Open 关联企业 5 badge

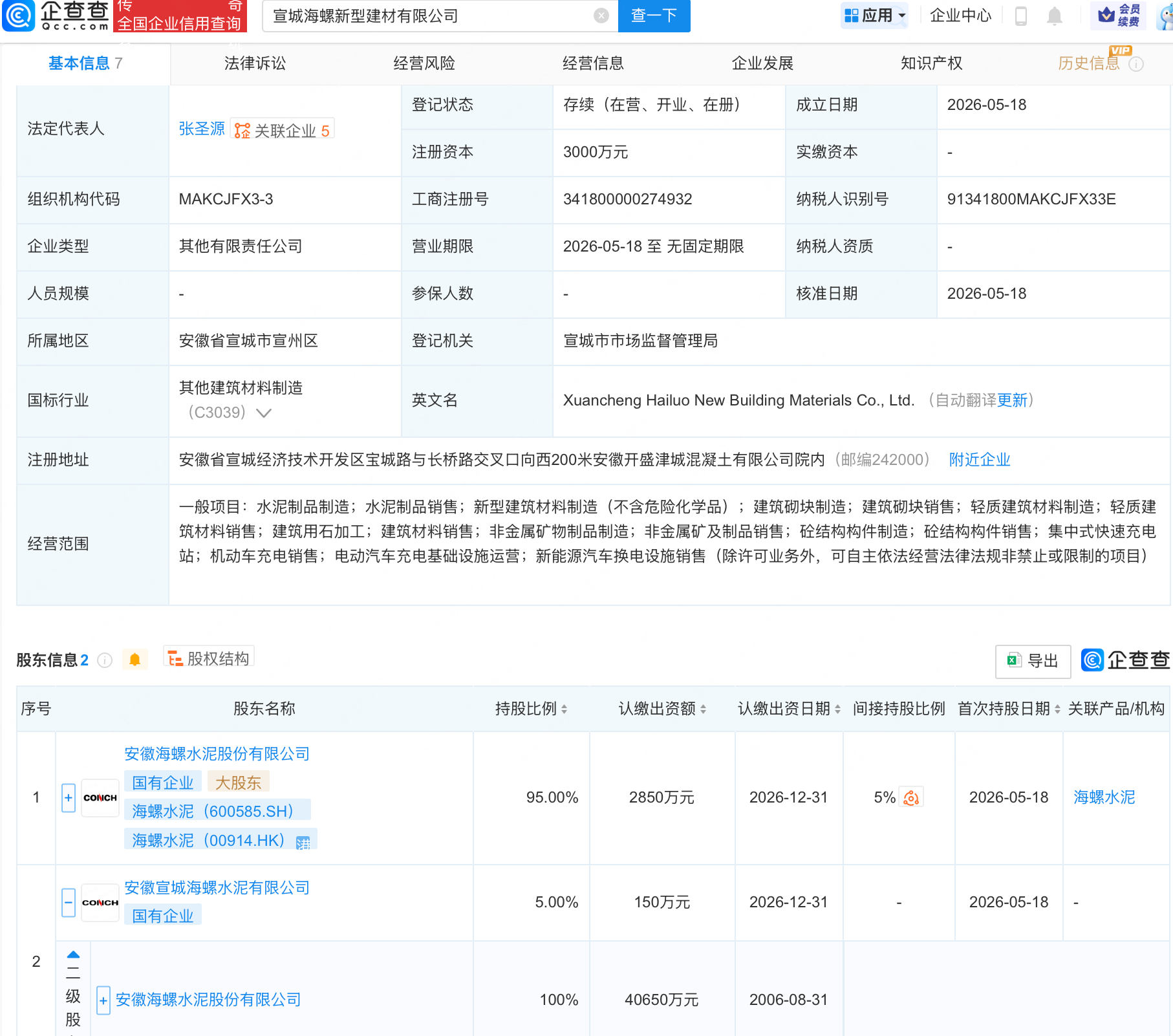point(283,130)
